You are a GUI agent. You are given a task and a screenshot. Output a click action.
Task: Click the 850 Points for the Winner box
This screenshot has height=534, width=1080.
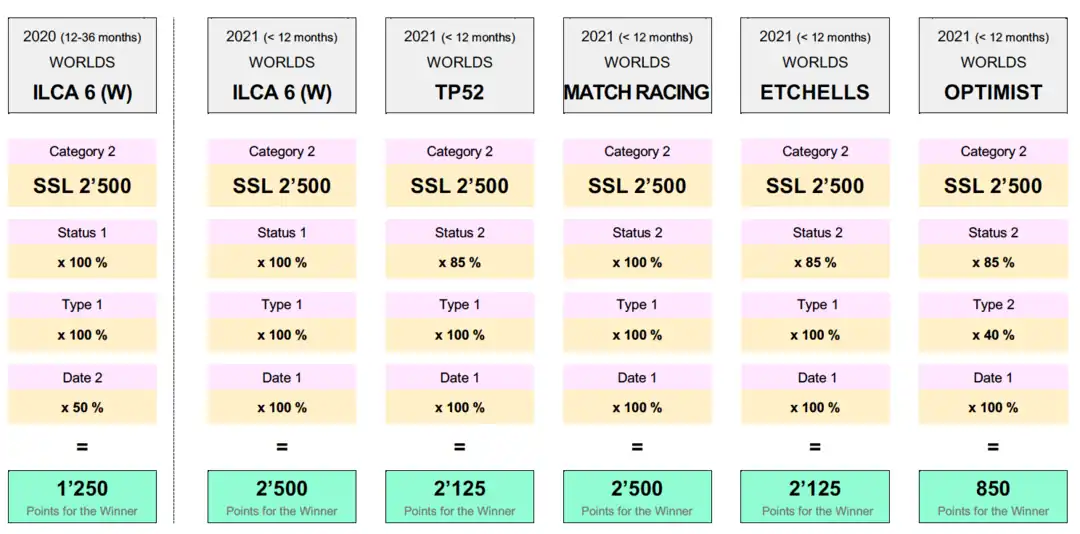click(993, 496)
